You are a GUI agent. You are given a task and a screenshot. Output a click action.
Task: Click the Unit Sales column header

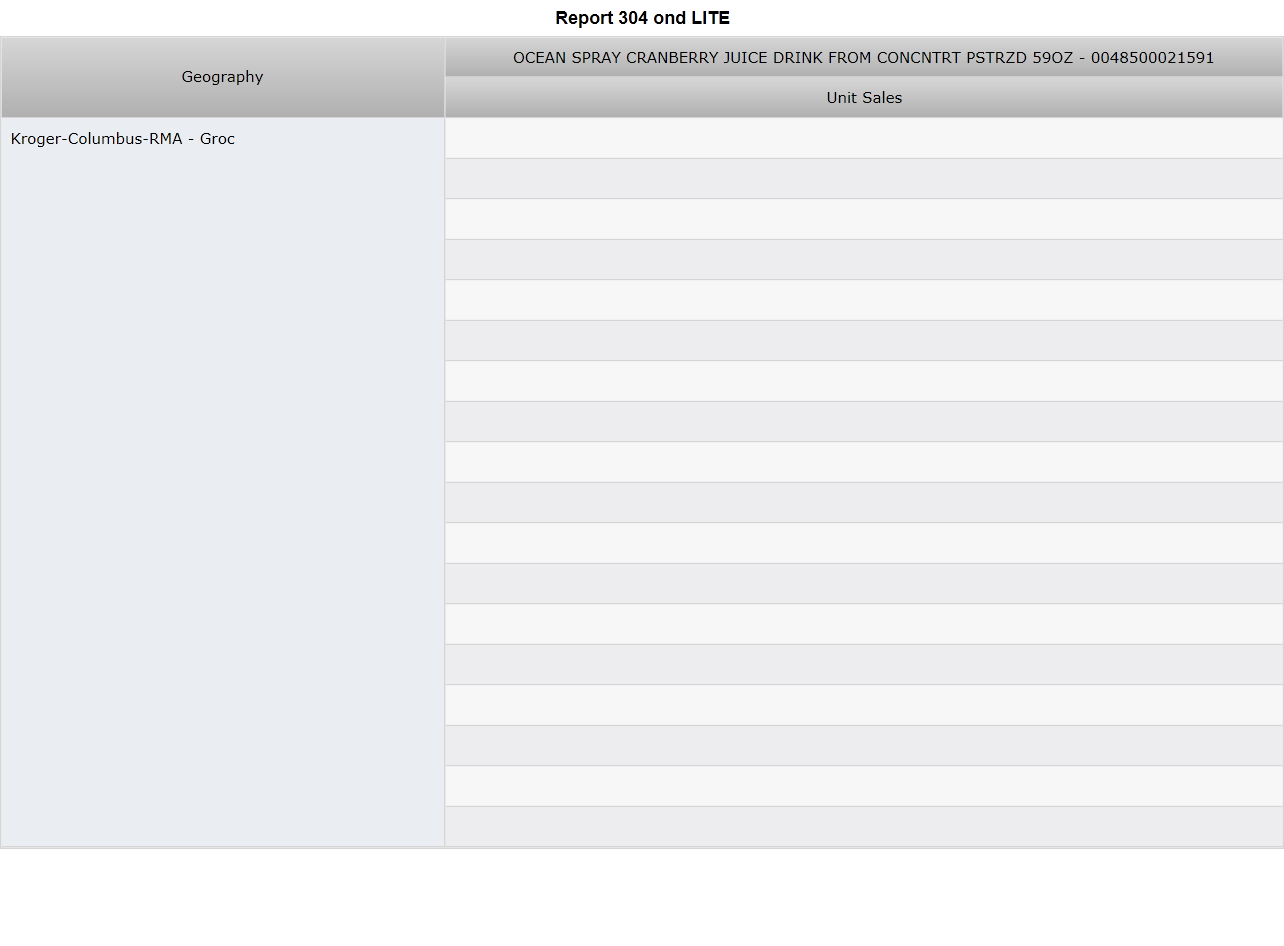tap(863, 98)
